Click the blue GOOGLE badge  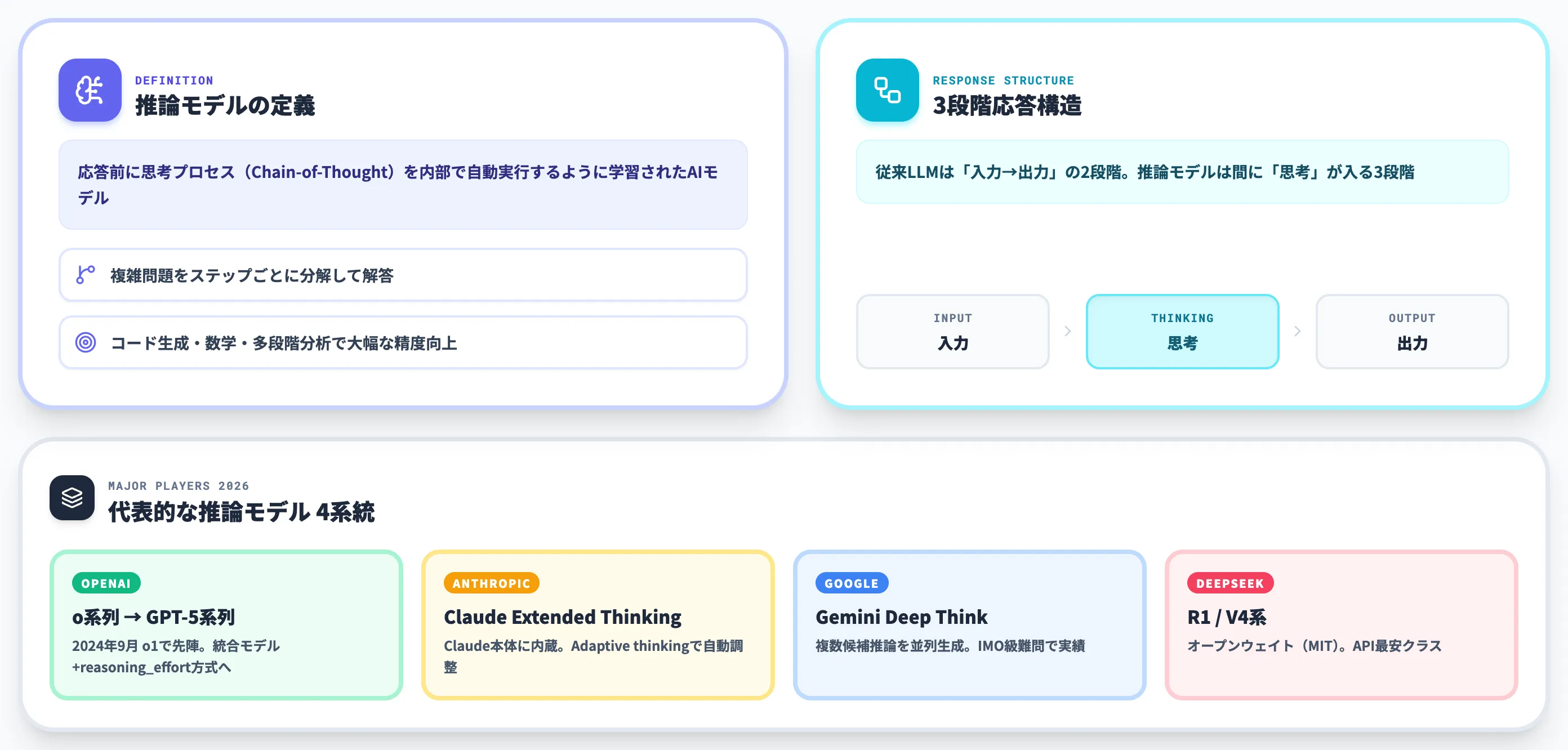852,583
